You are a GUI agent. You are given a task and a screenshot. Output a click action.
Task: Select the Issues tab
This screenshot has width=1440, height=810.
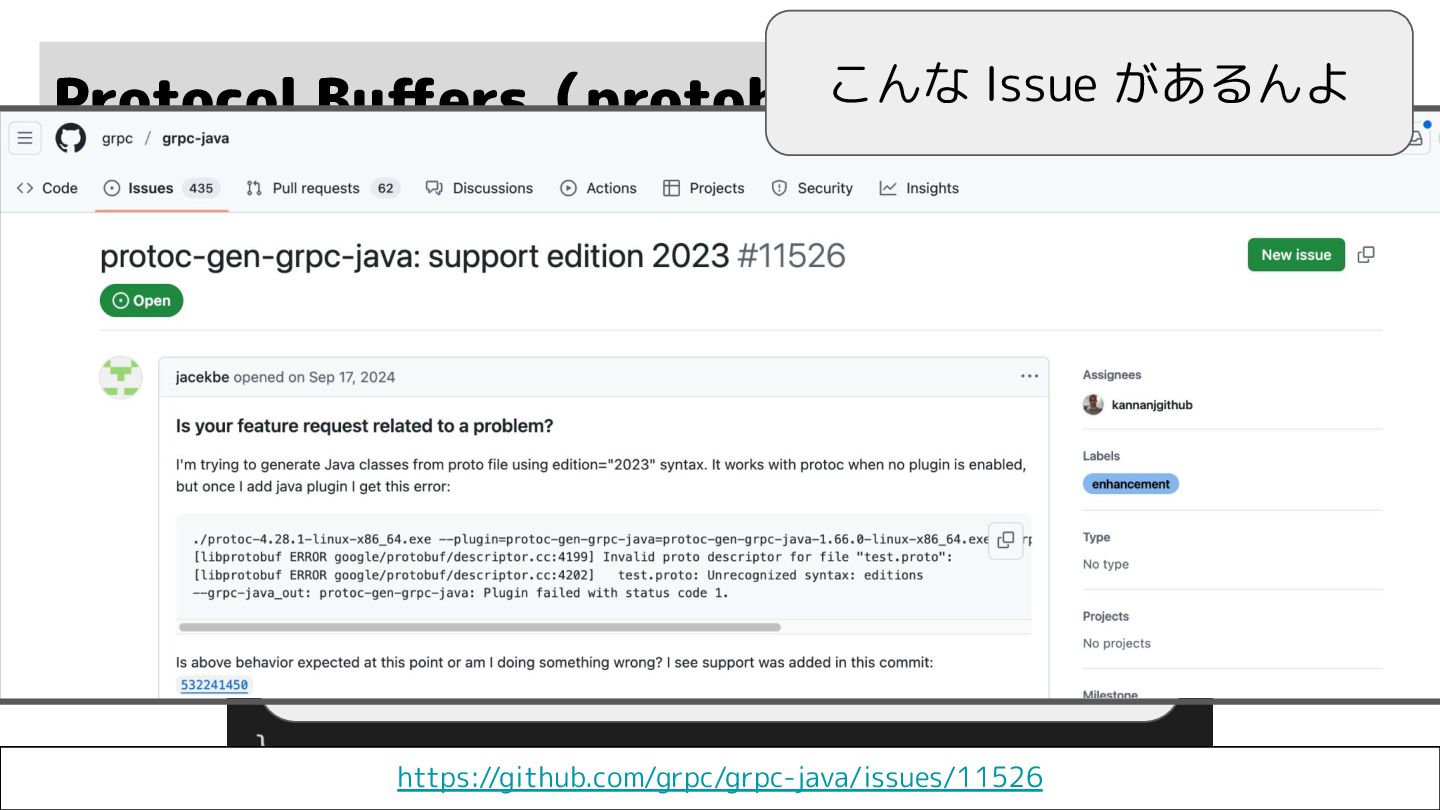click(161, 188)
